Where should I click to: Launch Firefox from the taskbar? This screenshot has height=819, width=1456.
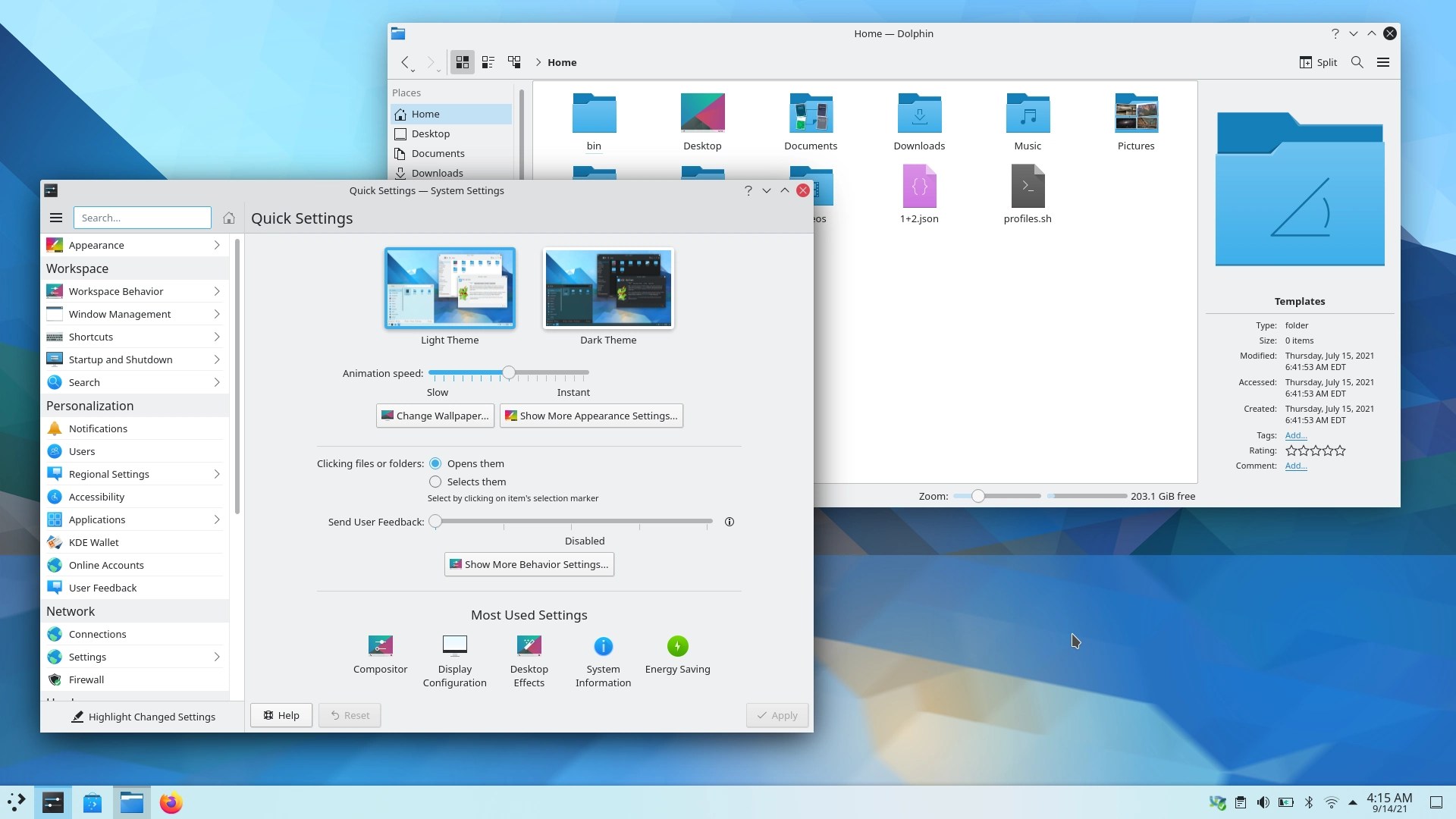171,802
